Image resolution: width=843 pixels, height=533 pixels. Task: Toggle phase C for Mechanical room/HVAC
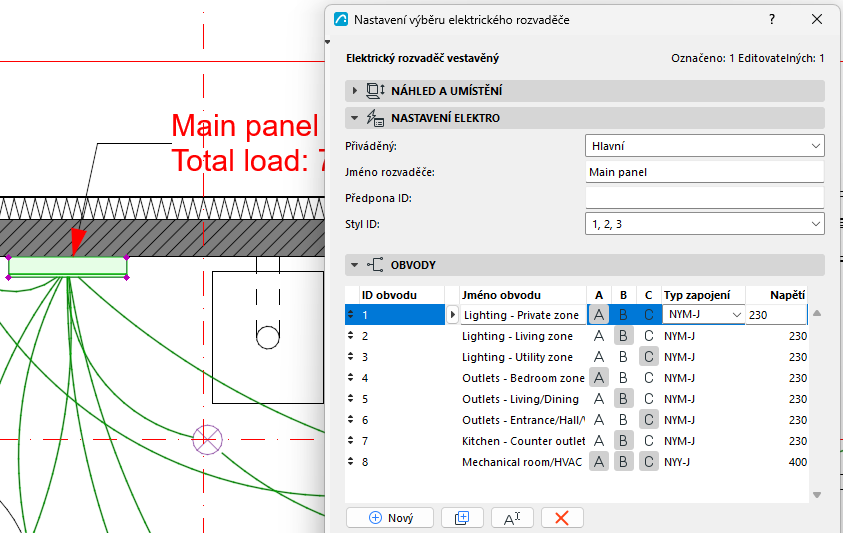(x=648, y=462)
